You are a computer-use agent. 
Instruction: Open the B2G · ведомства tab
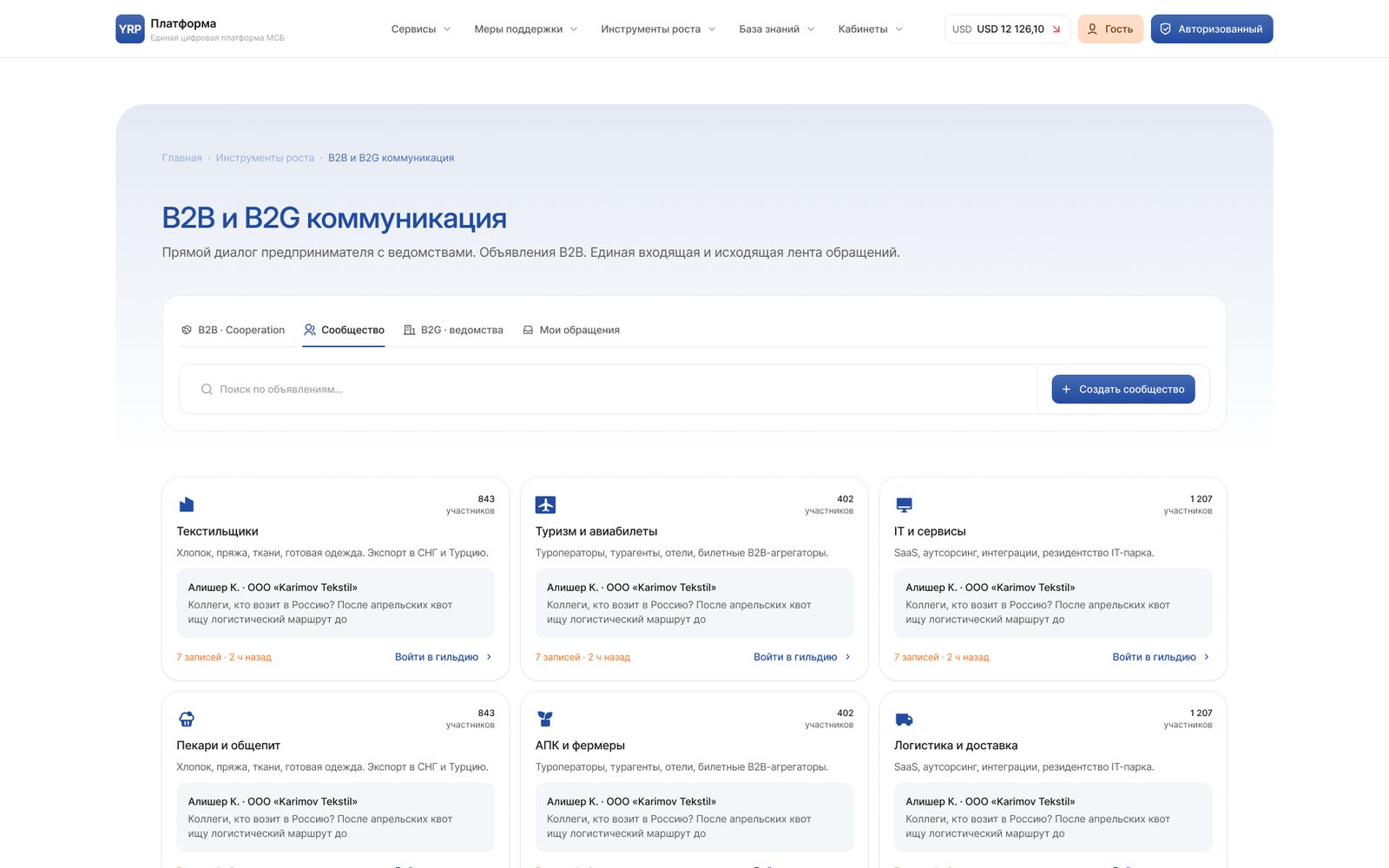click(453, 330)
